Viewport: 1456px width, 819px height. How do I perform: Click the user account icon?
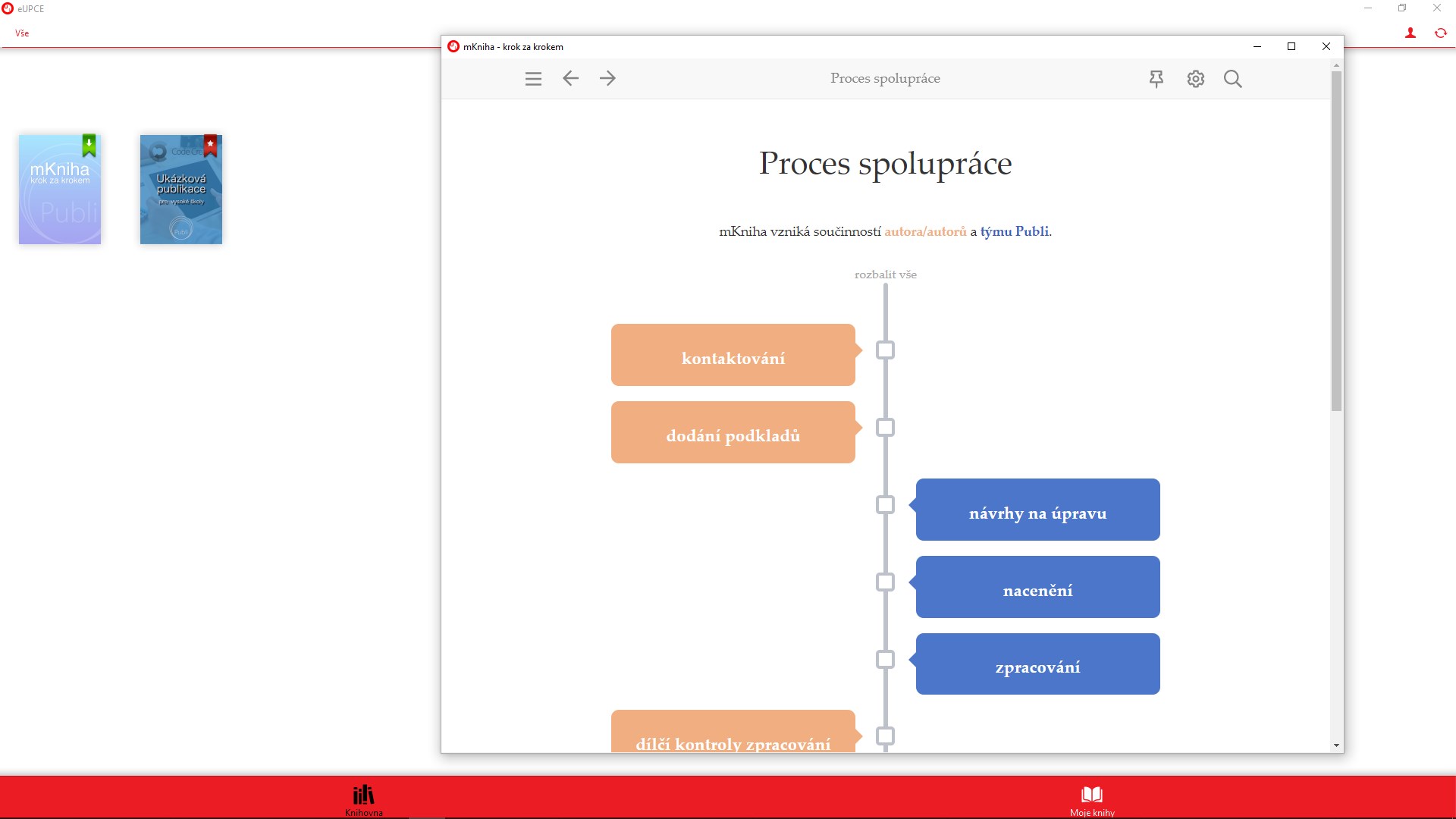click(x=1410, y=33)
